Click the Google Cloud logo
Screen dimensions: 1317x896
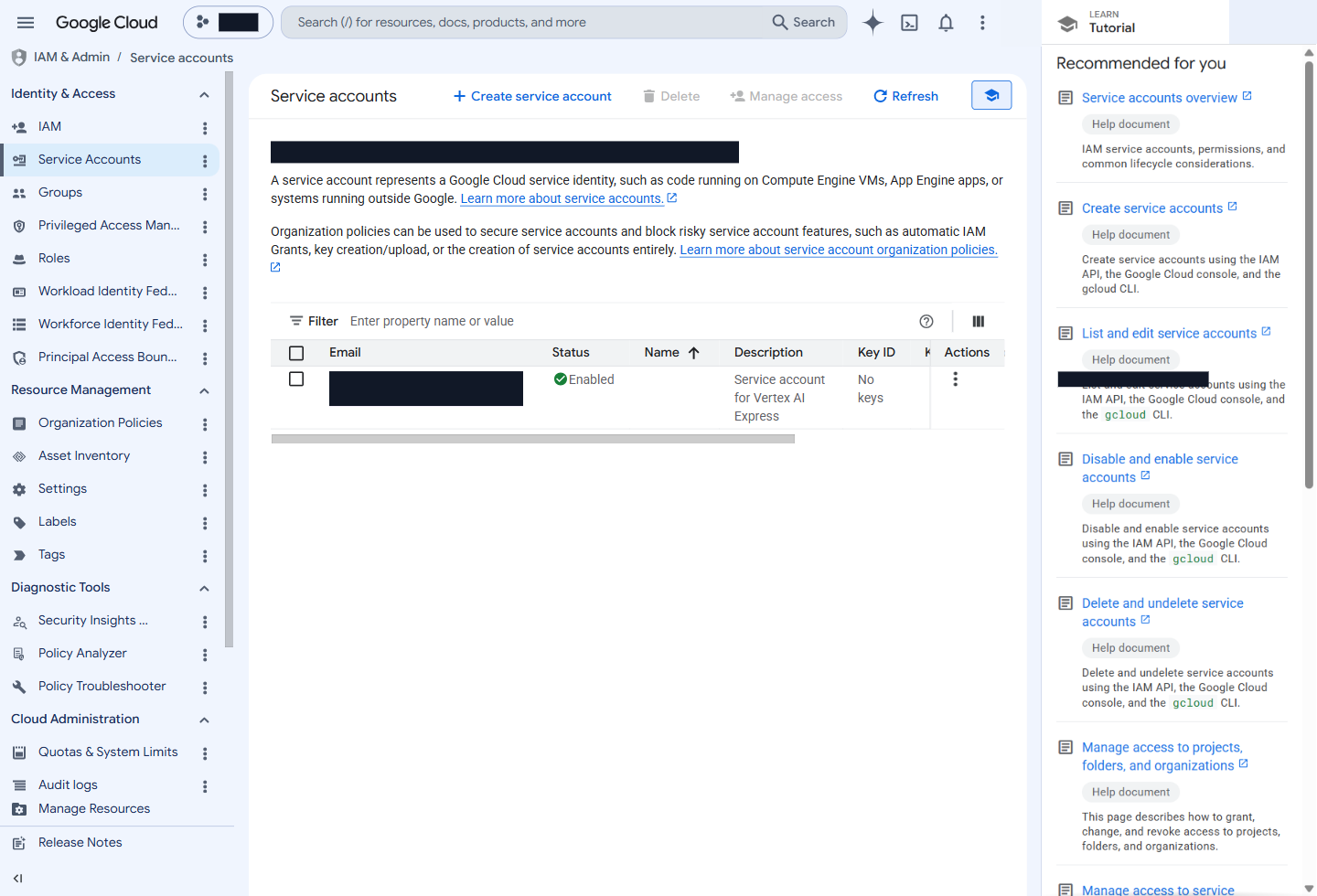click(107, 23)
